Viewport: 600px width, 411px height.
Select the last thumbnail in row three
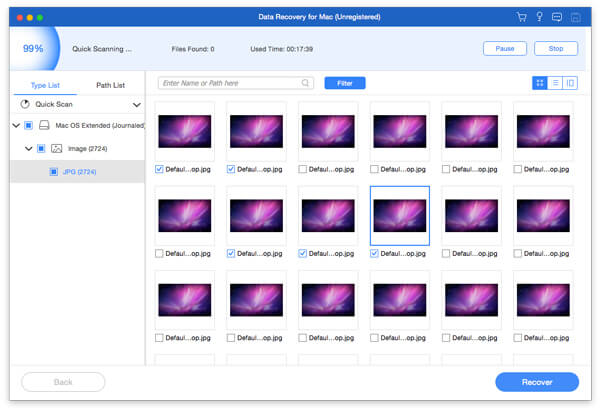tap(543, 300)
